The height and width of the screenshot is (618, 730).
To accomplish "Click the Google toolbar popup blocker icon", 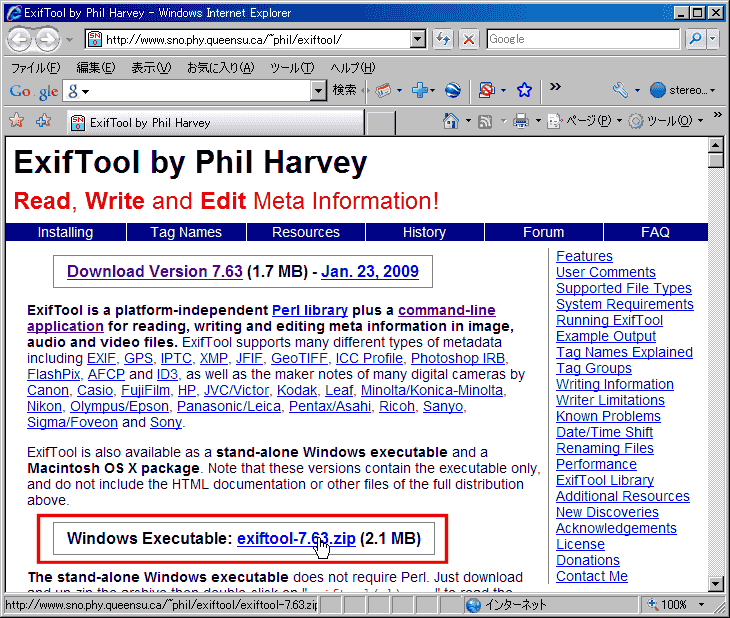I will 487,90.
